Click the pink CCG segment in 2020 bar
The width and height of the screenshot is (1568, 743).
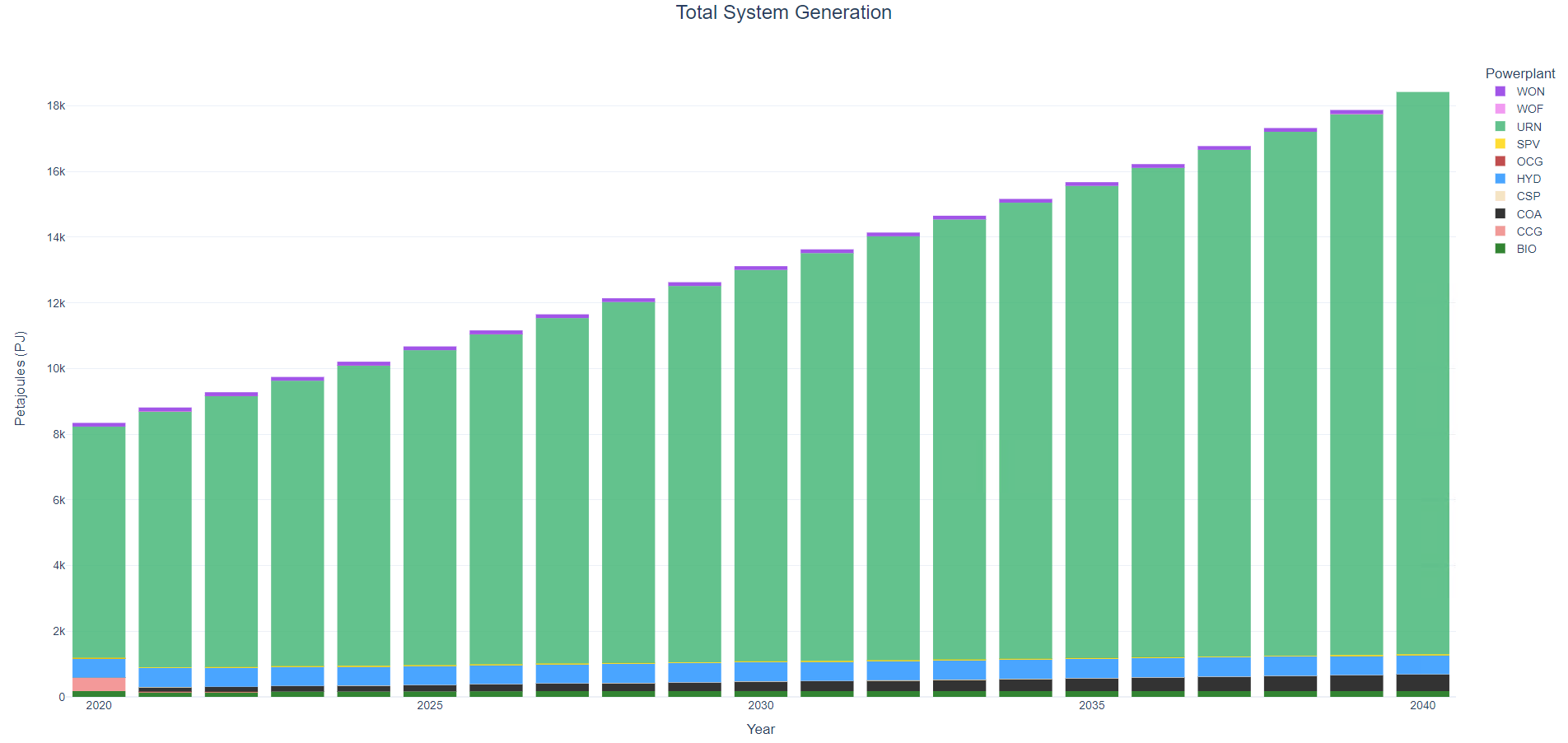pyautogui.click(x=99, y=685)
